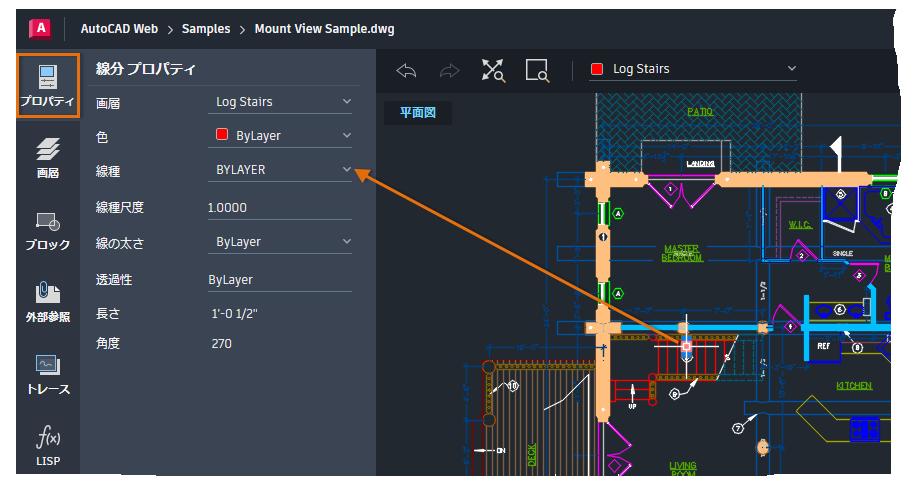Click the Mount View Sample.dwg breadcrumb
The image size is (905, 483).
(x=324, y=29)
